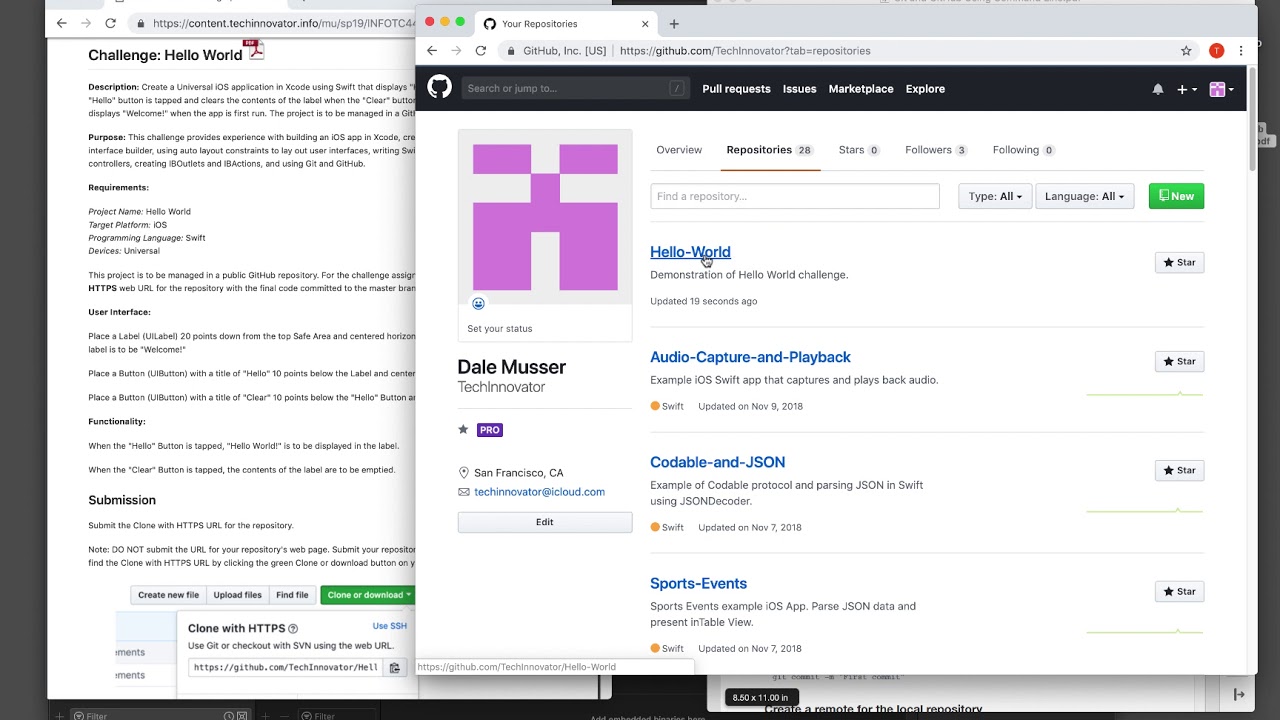The image size is (1280, 720).
Task: Open the notifications bell in GitHub header
Action: point(1158,89)
